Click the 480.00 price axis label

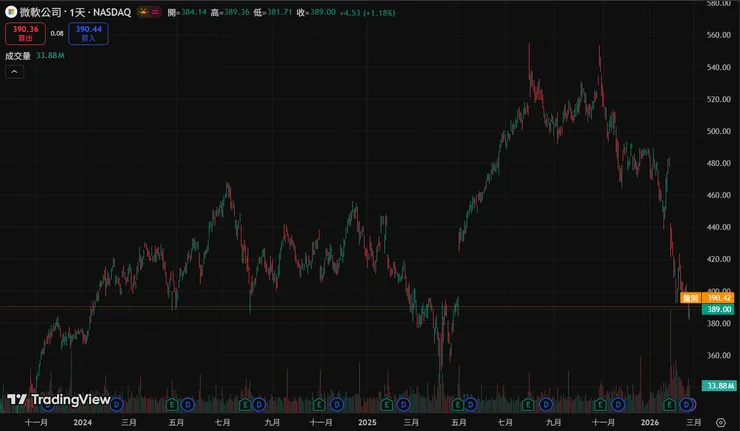tap(719, 163)
